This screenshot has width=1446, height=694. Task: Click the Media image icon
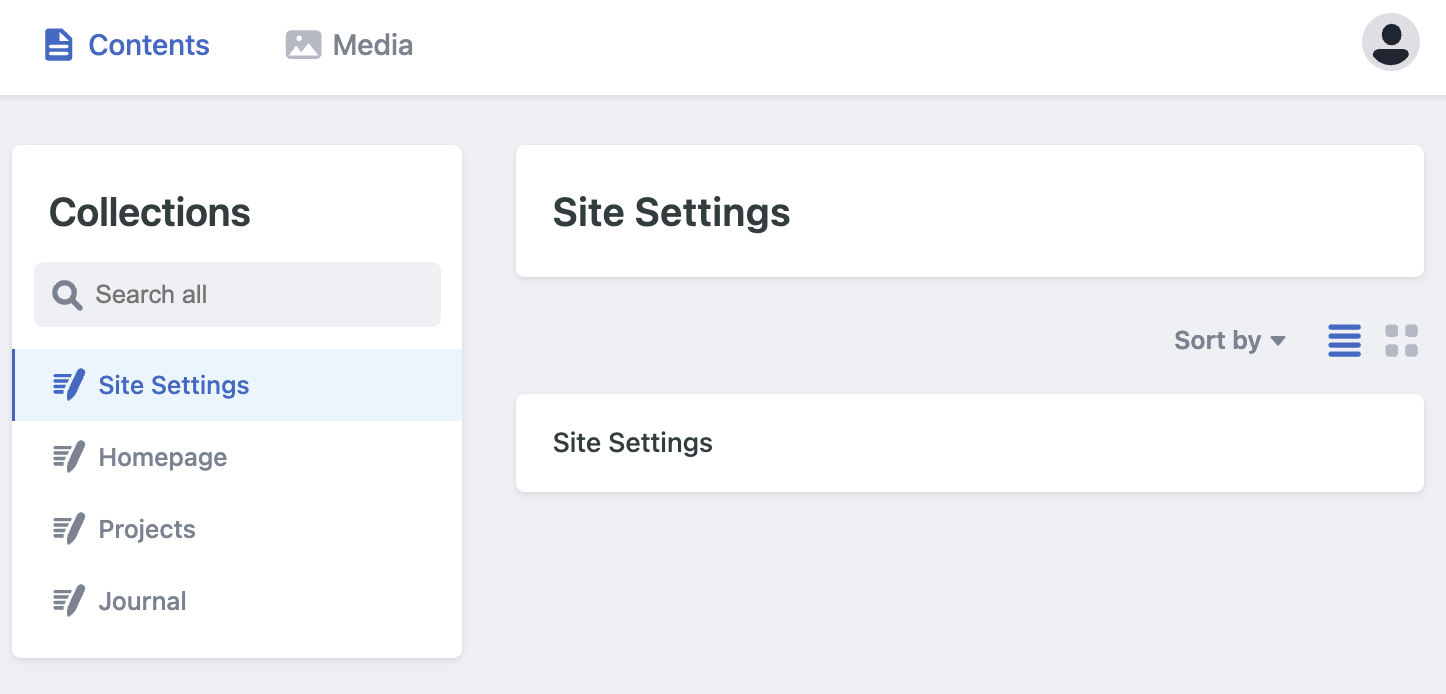coord(303,44)
